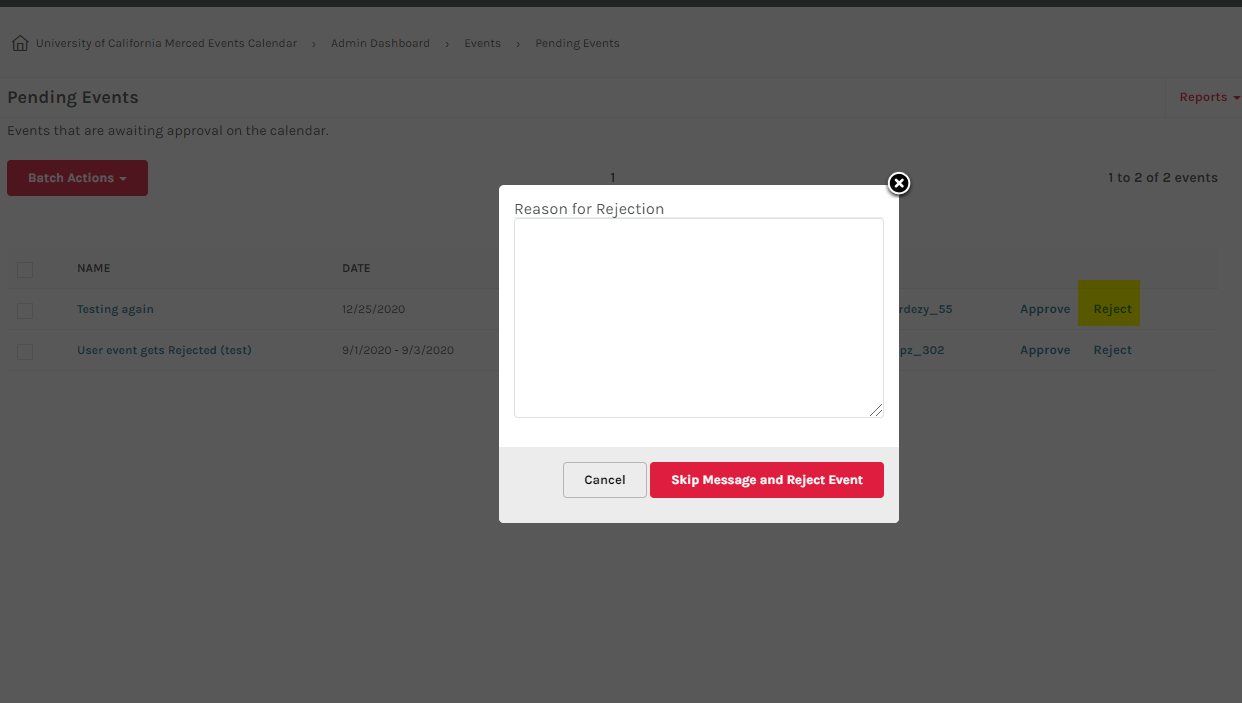Reject the Testing again event
This screenshot has width=1242, height=703.
(x=1112, y=310)
